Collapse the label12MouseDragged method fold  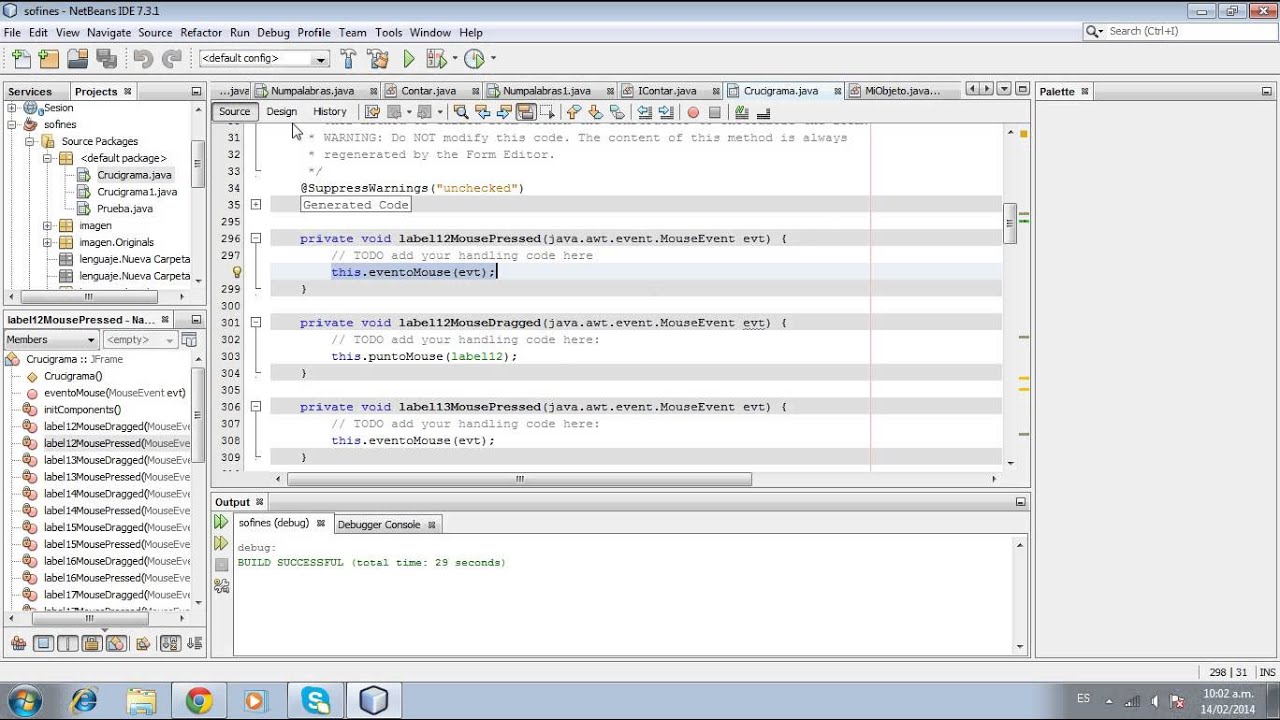tap(256, 322)
